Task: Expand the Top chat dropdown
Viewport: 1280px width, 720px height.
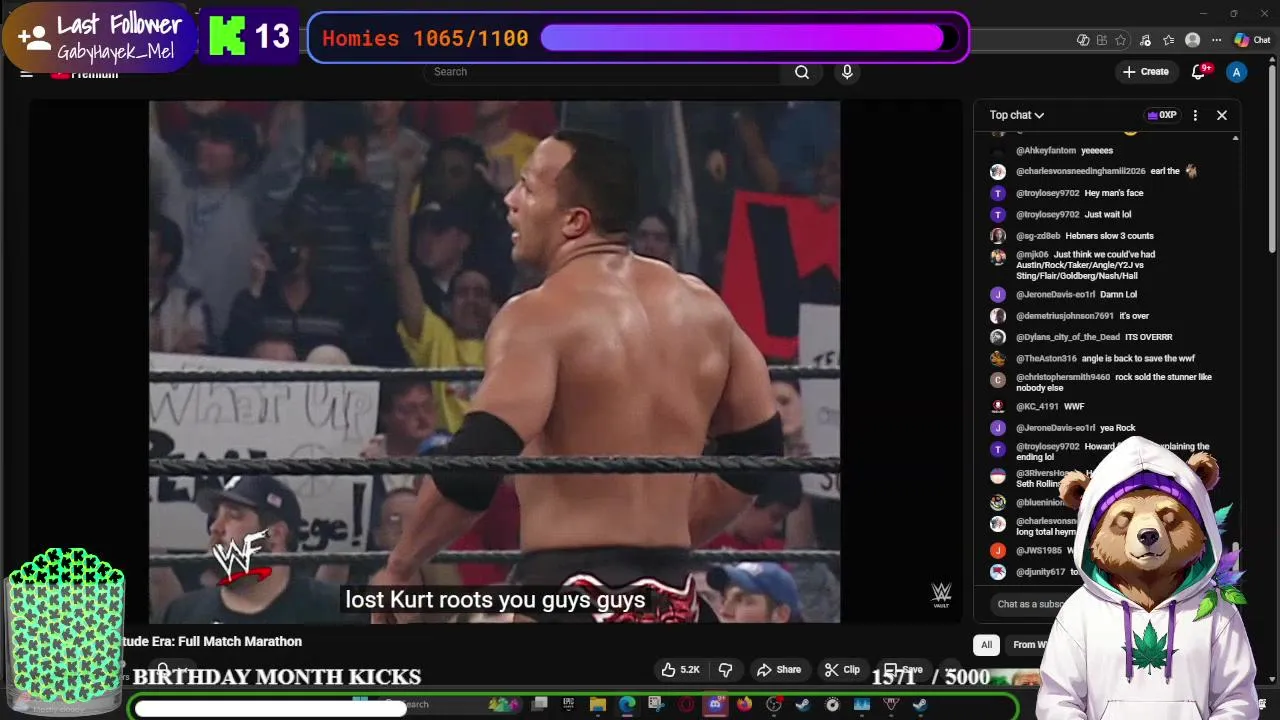Action: pyautogui.click(x=1017, y=115)
